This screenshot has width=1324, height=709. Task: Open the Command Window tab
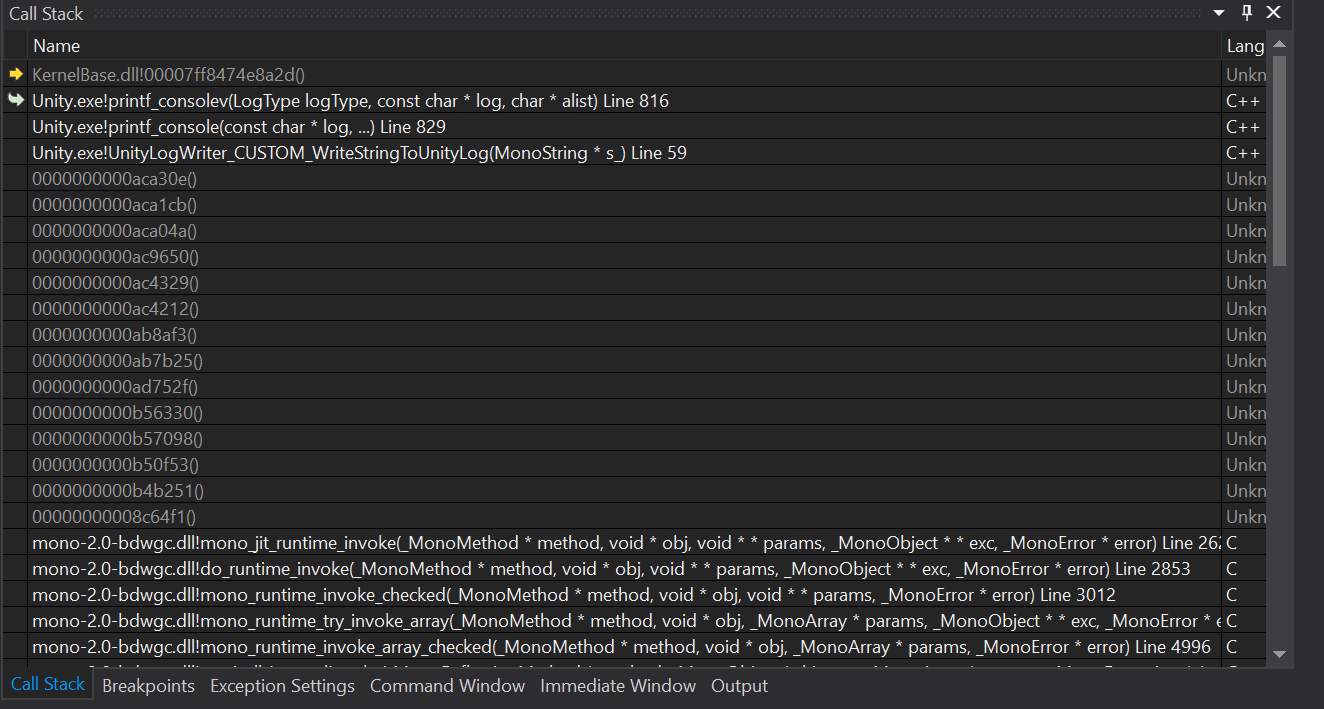pyautogui.click(x=447, y=686)
